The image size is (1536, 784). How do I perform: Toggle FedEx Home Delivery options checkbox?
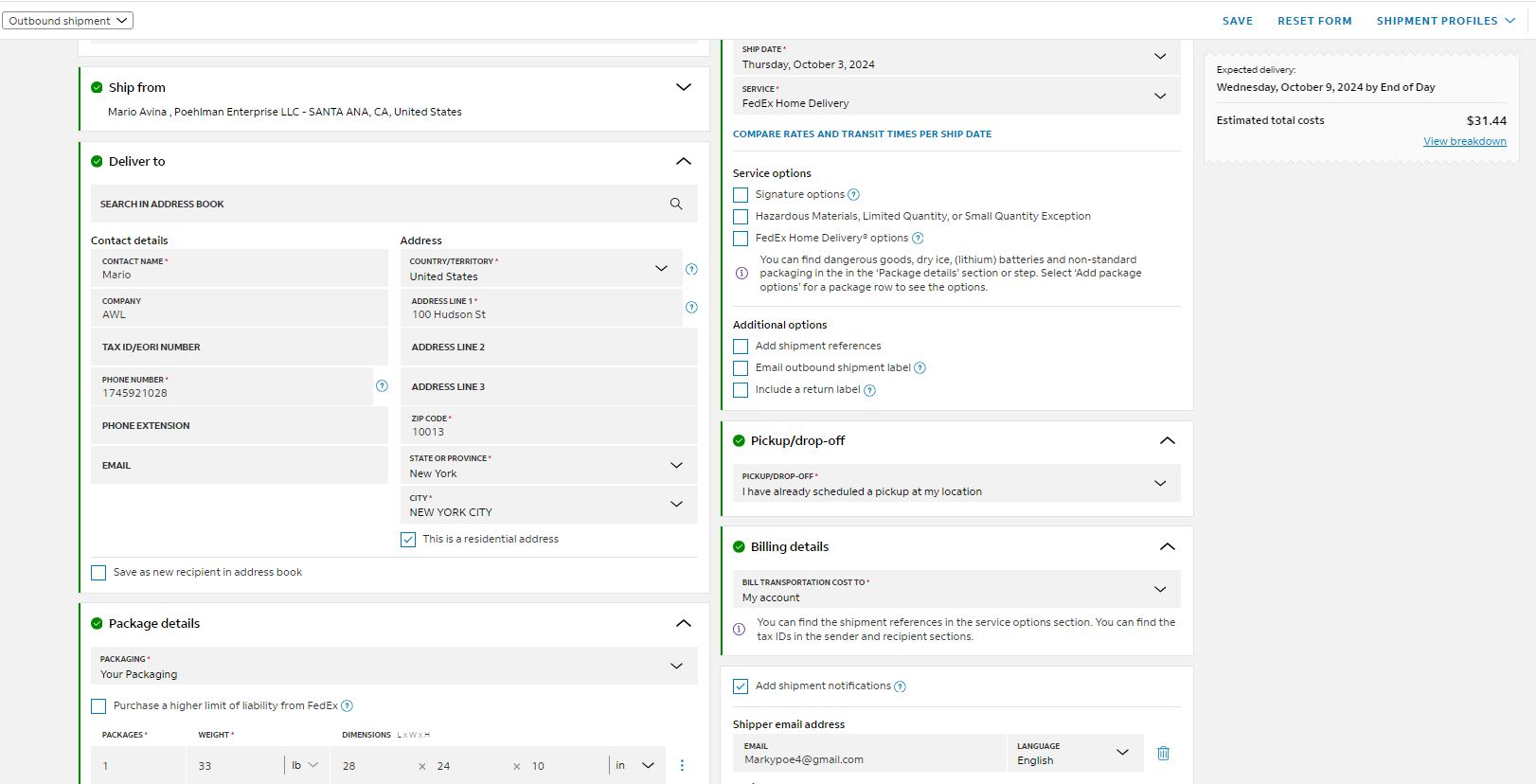point(741,239)
